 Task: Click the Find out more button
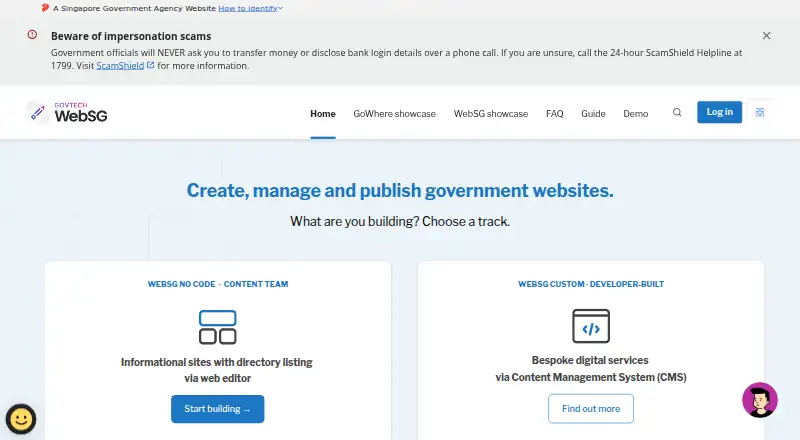pos(591,408)
